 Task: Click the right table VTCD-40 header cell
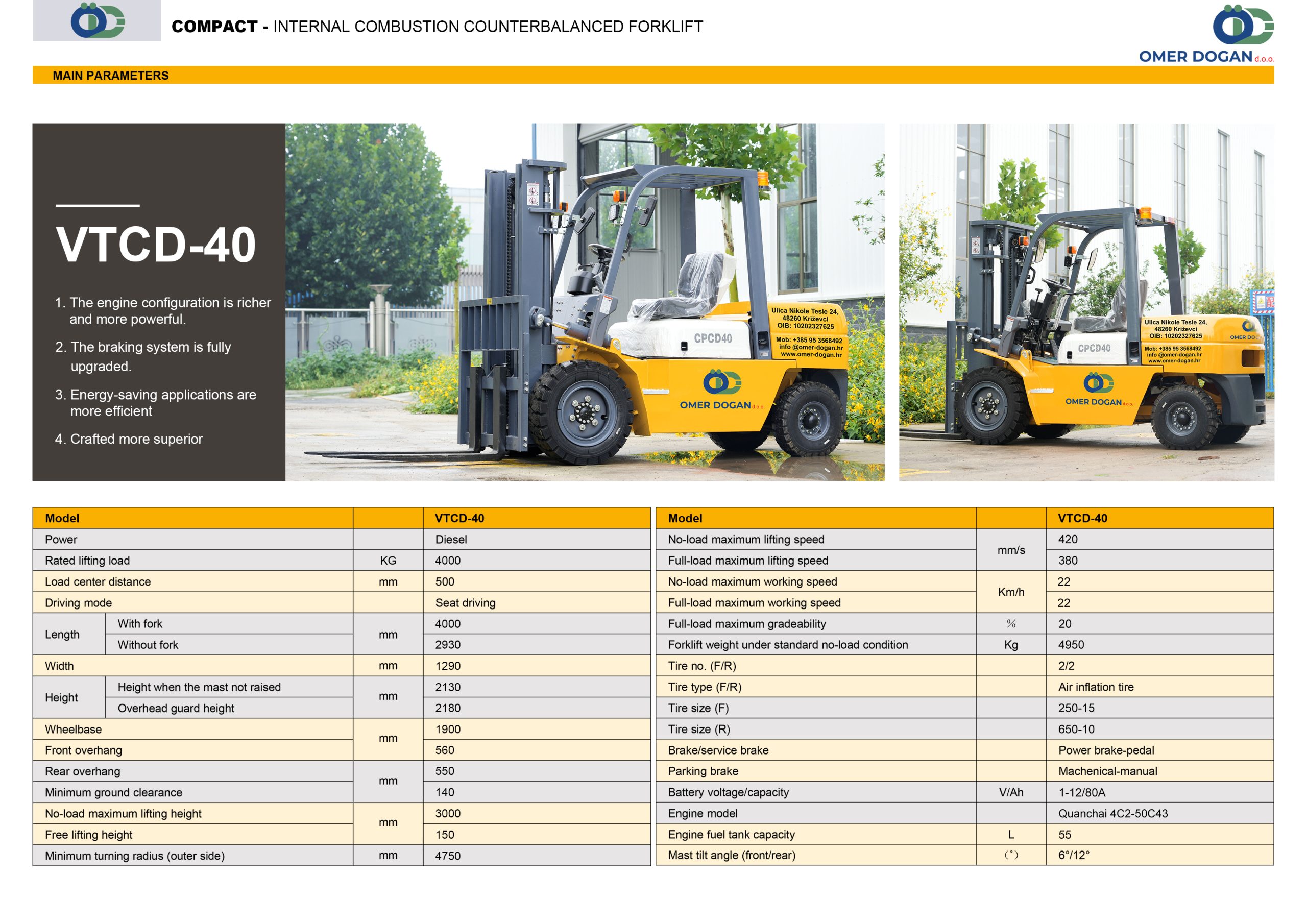(x=1159, y=518)
